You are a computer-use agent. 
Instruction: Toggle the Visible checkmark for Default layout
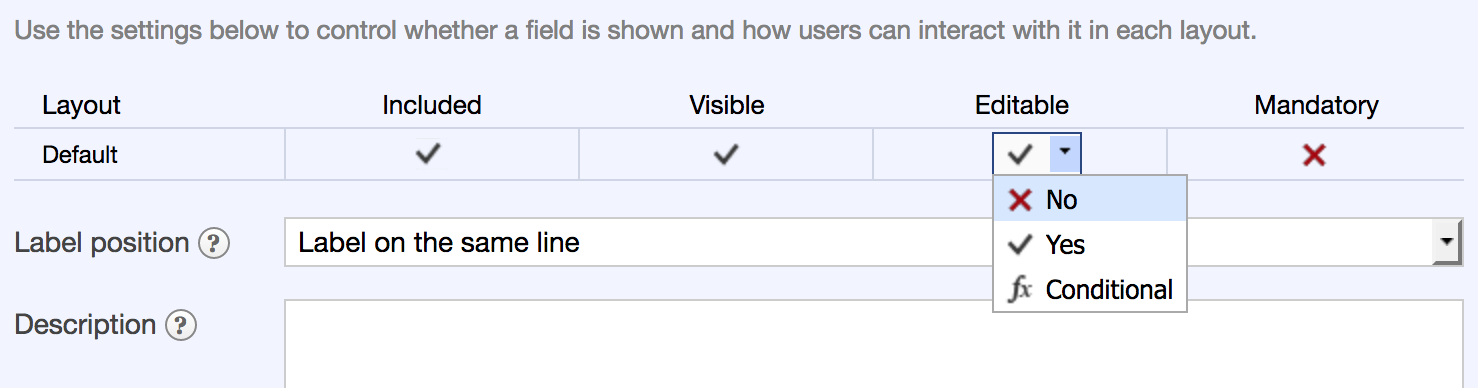coord(726,154)
